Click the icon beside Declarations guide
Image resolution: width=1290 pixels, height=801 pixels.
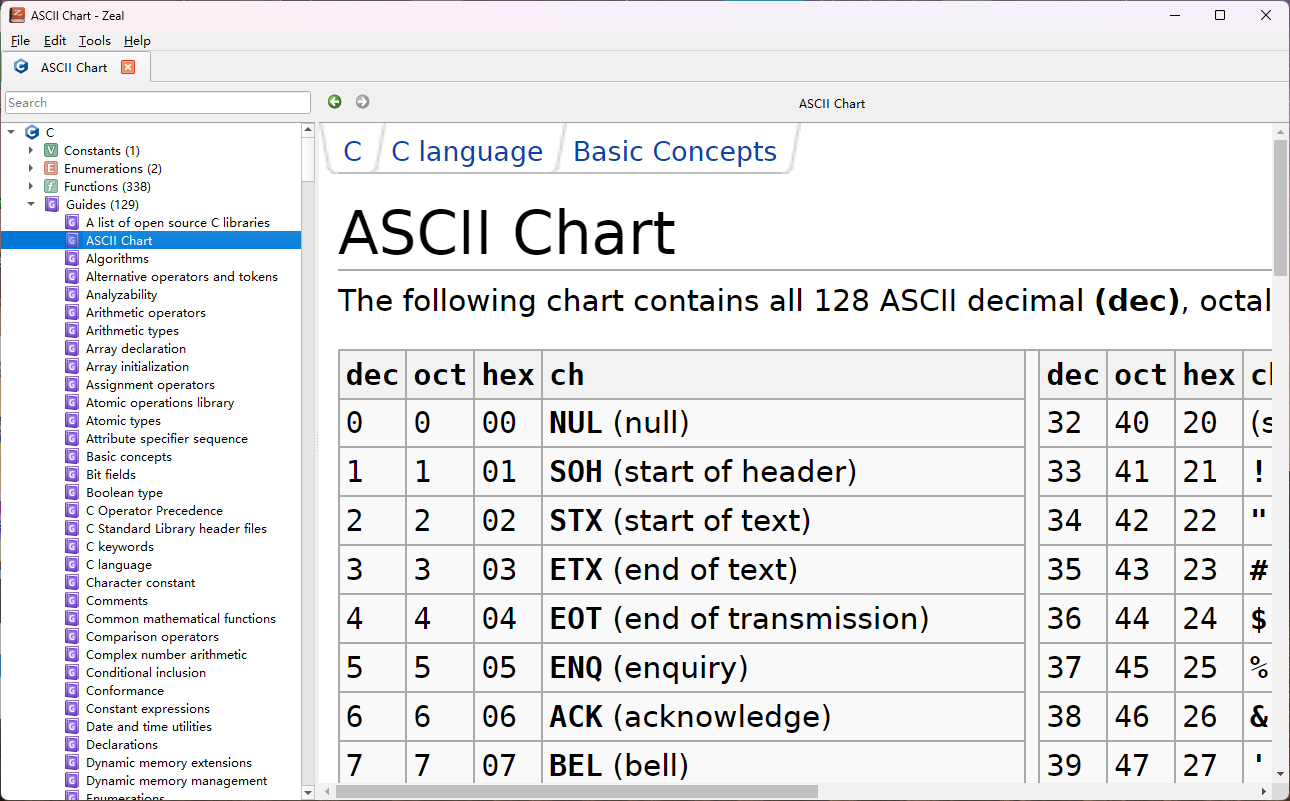tap(72, 744)
